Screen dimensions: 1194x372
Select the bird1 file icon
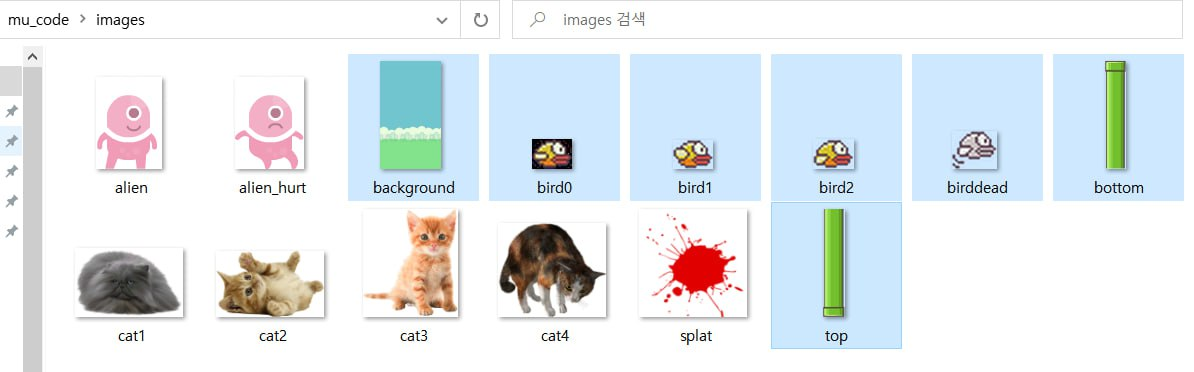tap(693, 154)
